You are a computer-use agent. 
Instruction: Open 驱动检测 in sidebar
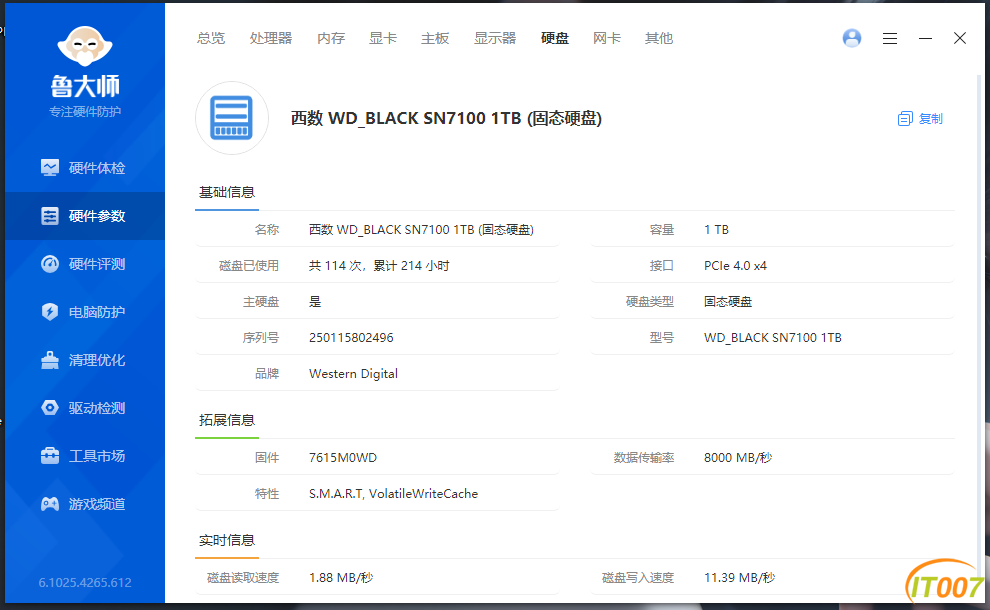pyautogui.click(x=85, y=408)
